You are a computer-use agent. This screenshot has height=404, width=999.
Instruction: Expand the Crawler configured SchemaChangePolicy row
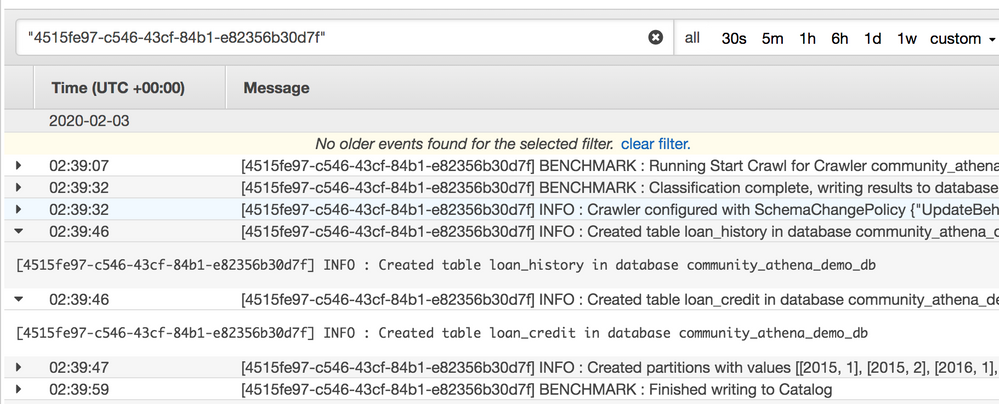18,209
